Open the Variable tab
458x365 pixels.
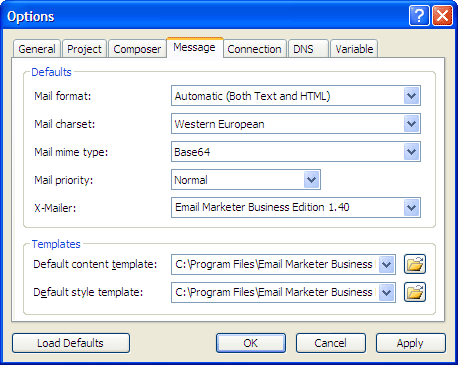[354, 49]
